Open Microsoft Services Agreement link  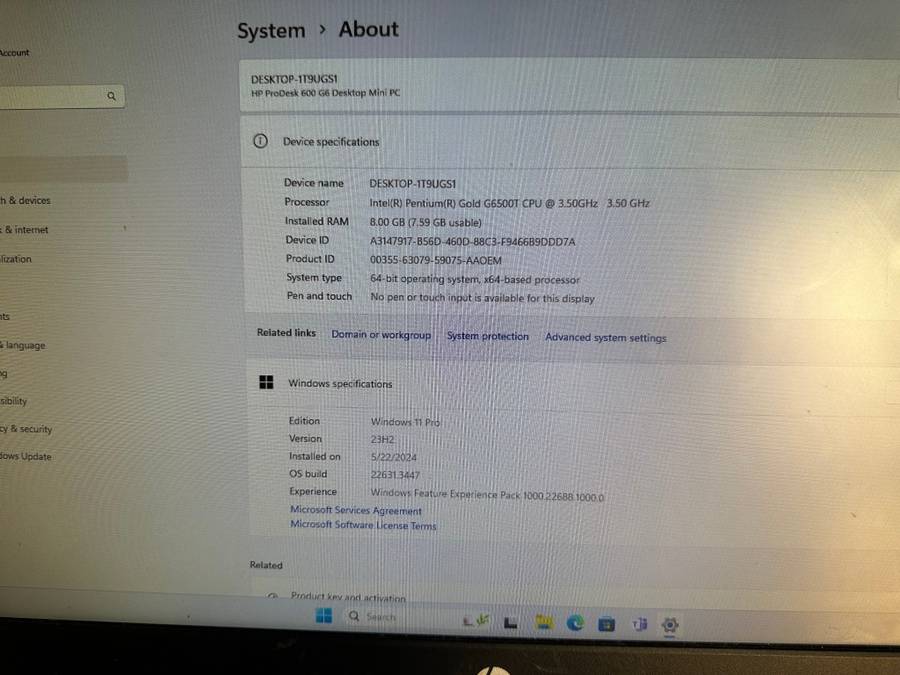tap(356, 510)
